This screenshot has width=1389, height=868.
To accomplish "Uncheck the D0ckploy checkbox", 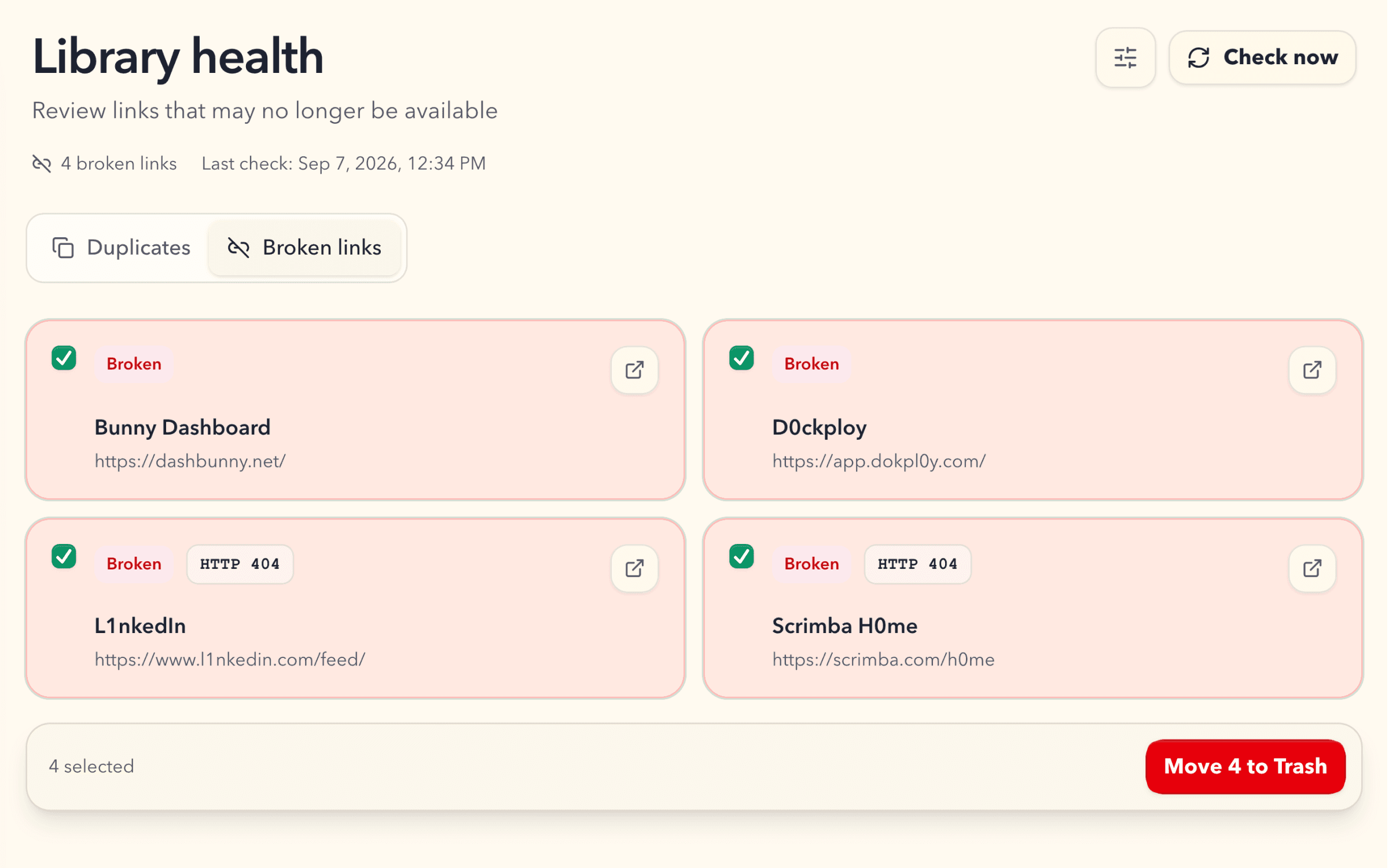I will pyautogui.click(x=741, y=358).
